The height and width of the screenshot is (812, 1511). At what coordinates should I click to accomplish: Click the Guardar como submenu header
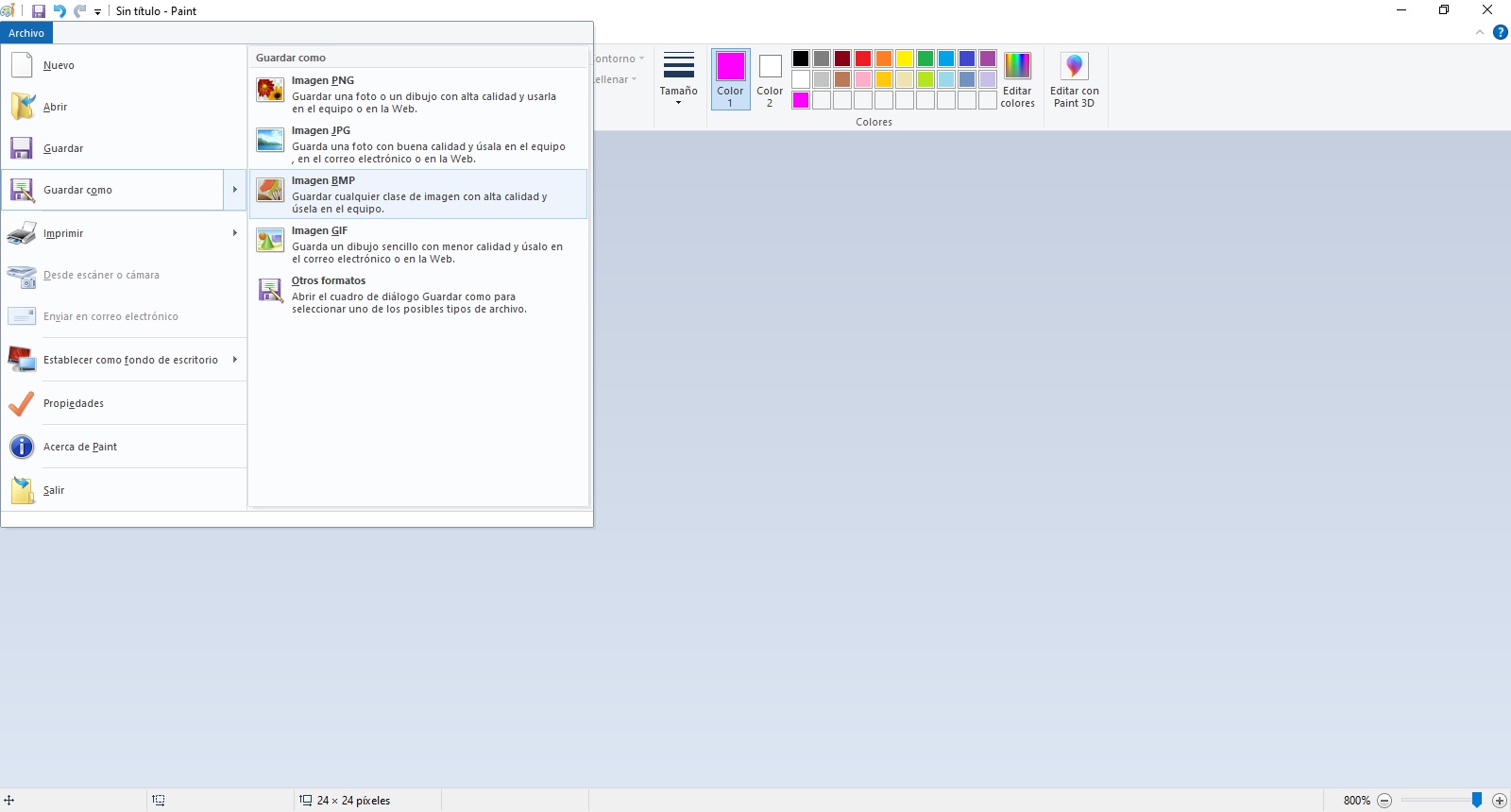[x=291, y=58]
